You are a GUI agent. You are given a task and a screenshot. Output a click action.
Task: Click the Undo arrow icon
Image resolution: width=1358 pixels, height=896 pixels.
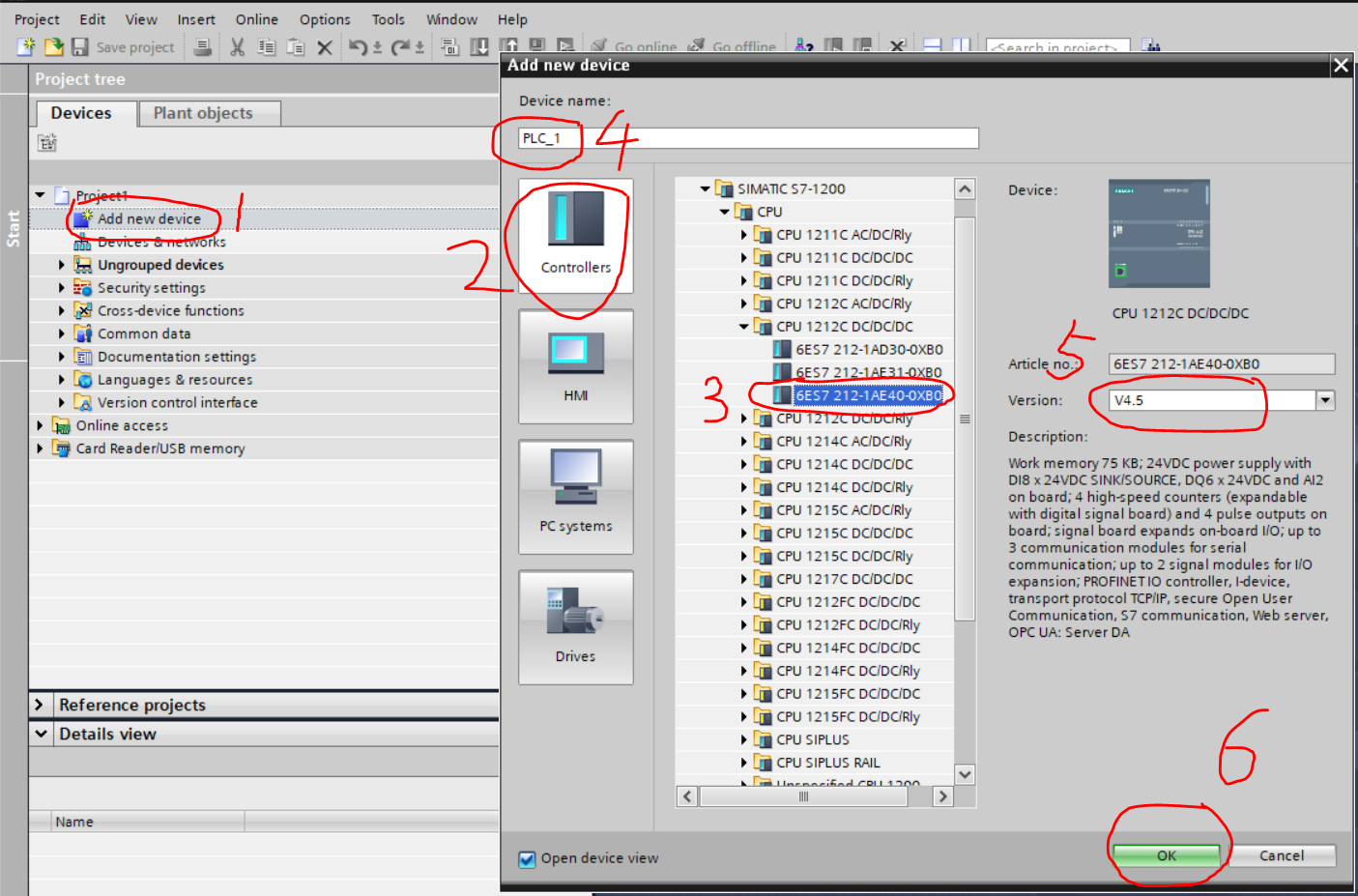[359, 46]
